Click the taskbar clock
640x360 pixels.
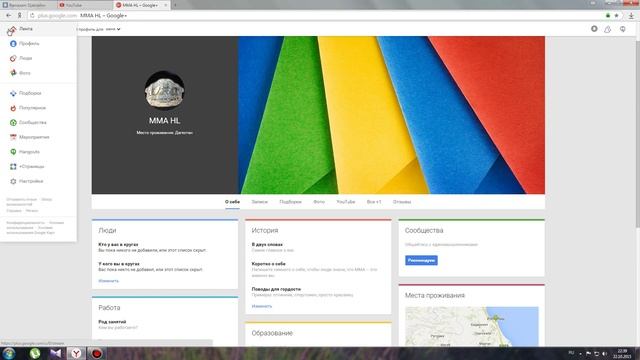[622, 353]
